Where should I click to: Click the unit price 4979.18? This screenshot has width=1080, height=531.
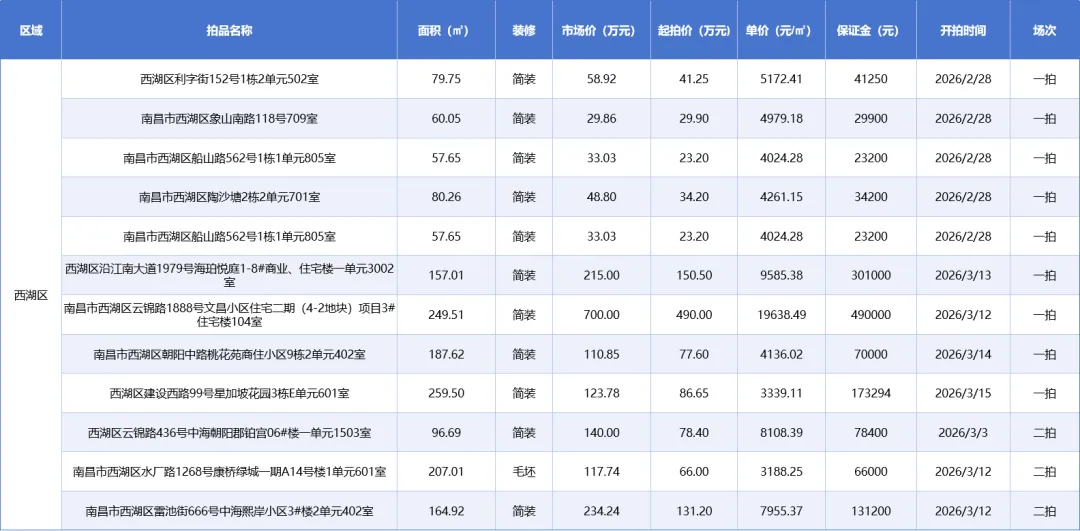(x=780, y=118)
